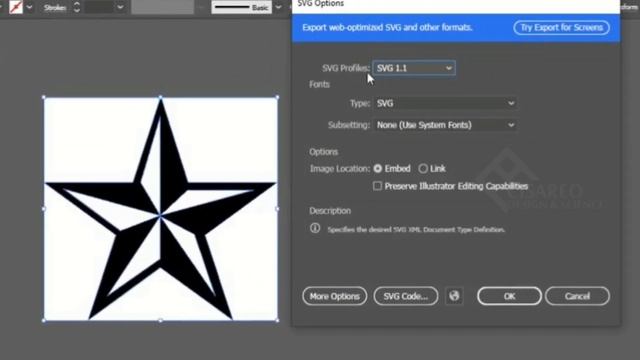The height and width of the screenshot is (360, 640).
Task: Open the SVG Profiles dropdown
Action: tap(414, 68)
